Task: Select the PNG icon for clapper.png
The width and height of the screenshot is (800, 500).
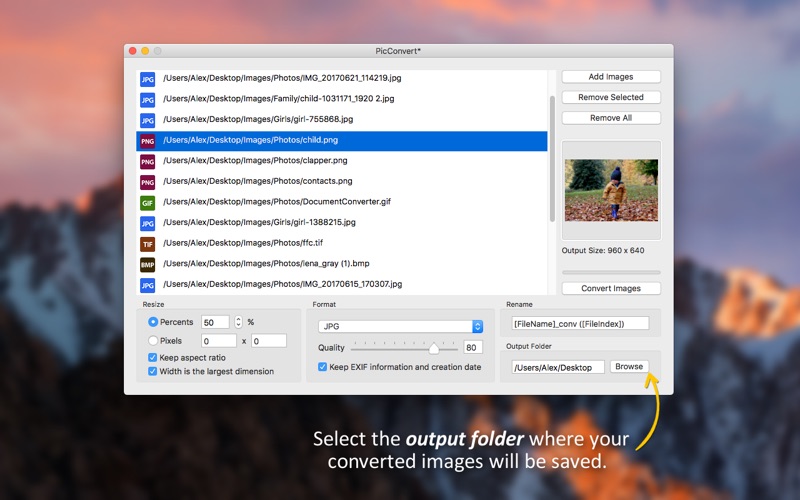Action: click(147, 161)
